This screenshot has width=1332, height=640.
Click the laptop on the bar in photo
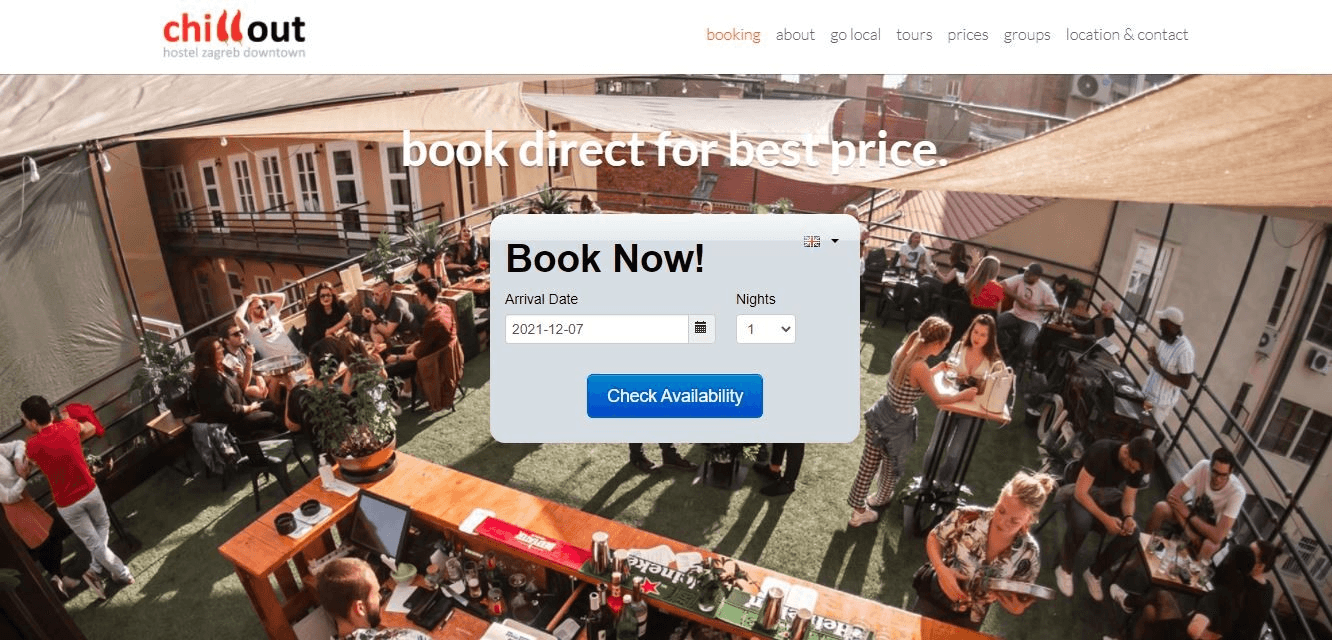pos(380,526)
